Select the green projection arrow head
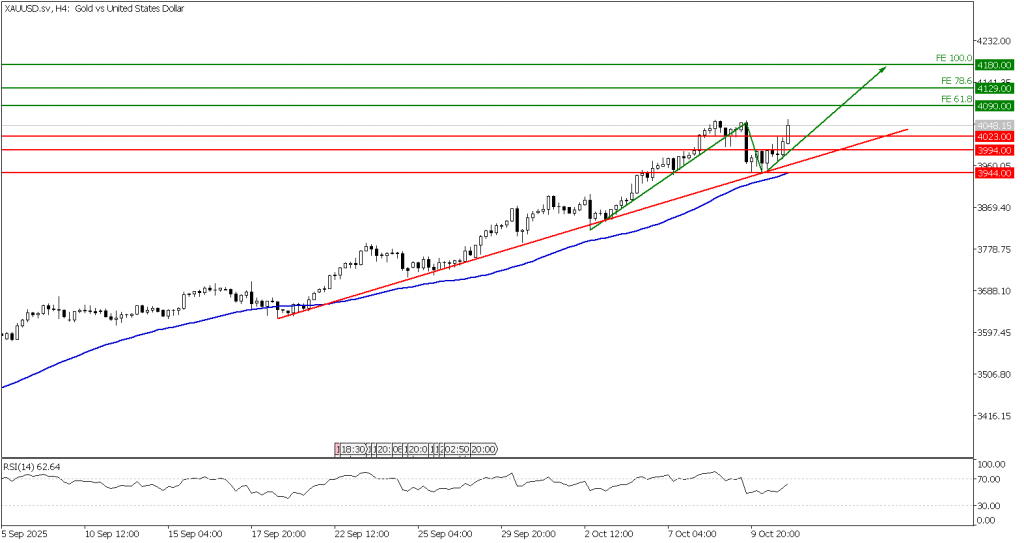 tap(881, 70)
